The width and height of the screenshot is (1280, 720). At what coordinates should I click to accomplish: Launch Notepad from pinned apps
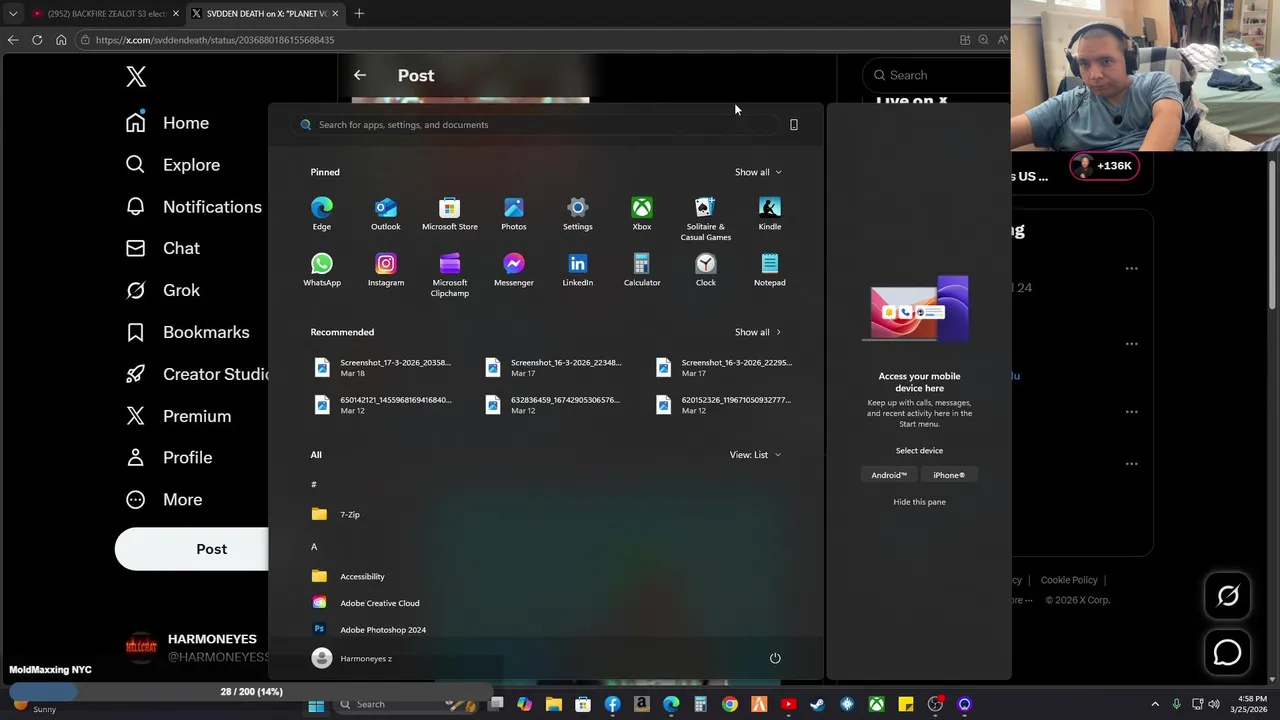point(769,270)
